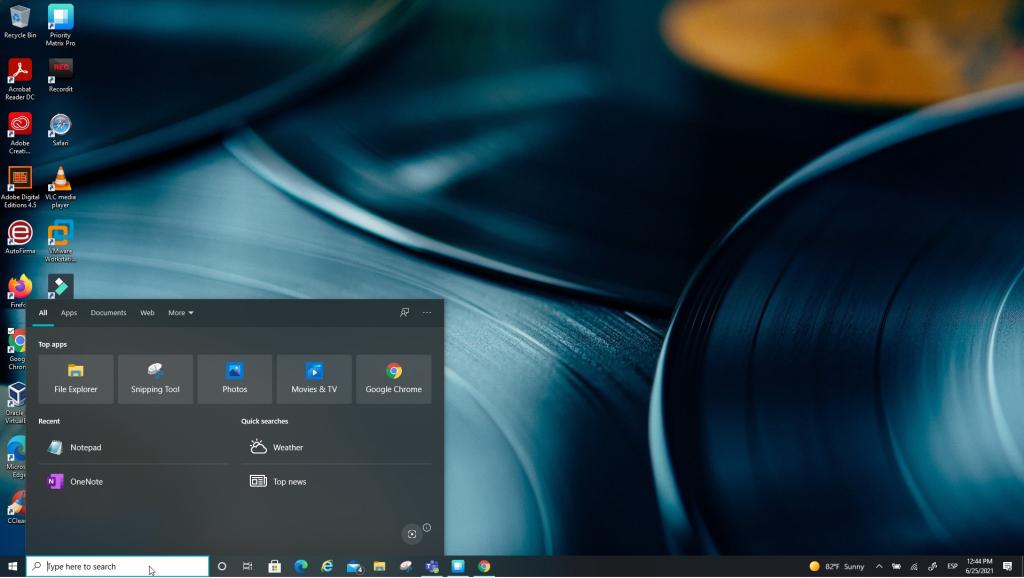
Task: Click the battery status tray icon
Action: tap(897, 566)
